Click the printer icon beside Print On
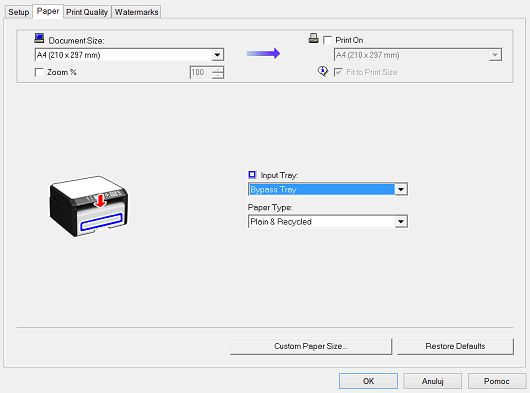The image size is (530, 393). tap(313, 38)
